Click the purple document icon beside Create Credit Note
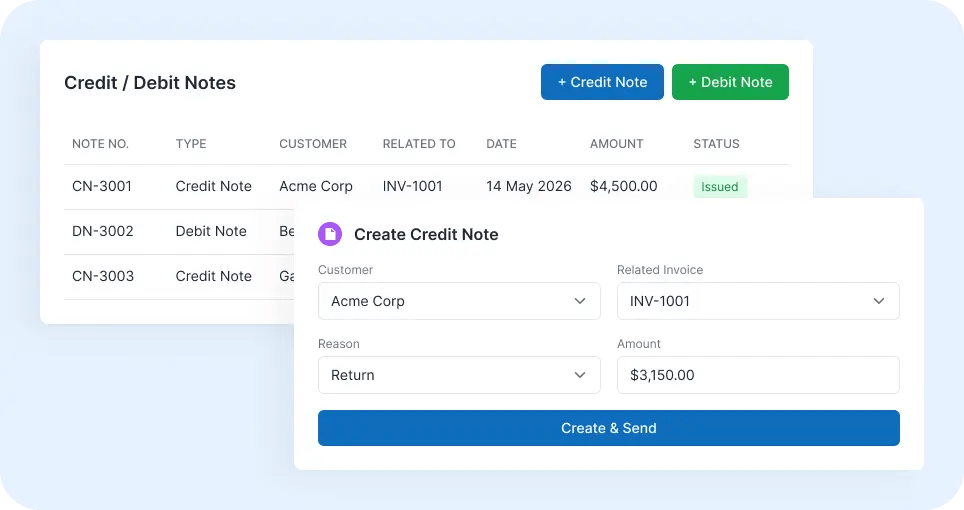 [x=330, y=234]
